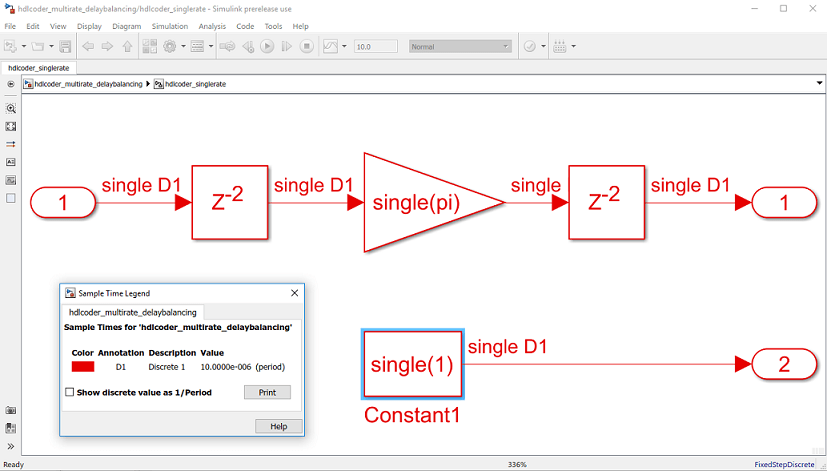This screenshot has width=827, height=471.
Task: Click the Image palette icon
Action: click(x=11, y=180)
